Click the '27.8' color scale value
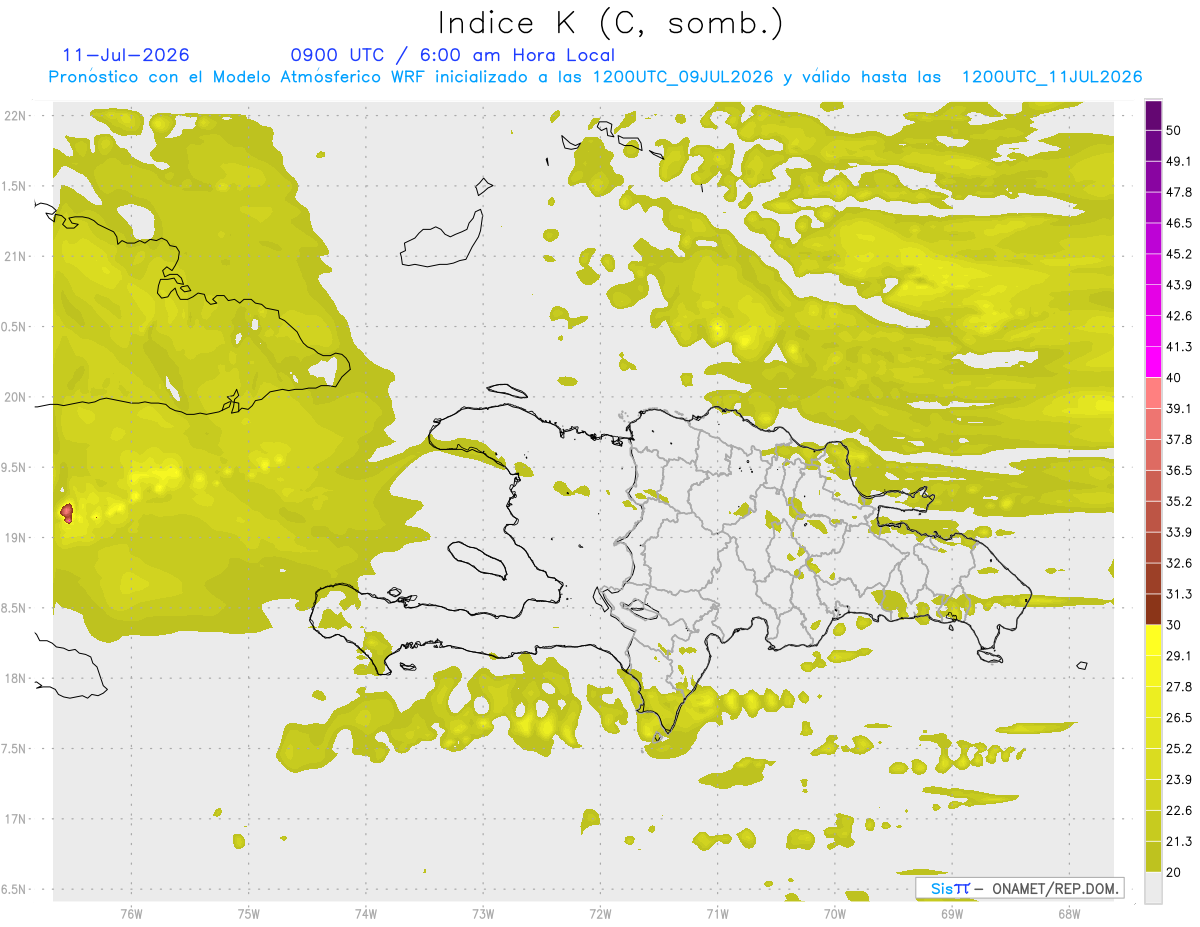Viewport: 1200px width, 927px height. [x=1179, y=687]
